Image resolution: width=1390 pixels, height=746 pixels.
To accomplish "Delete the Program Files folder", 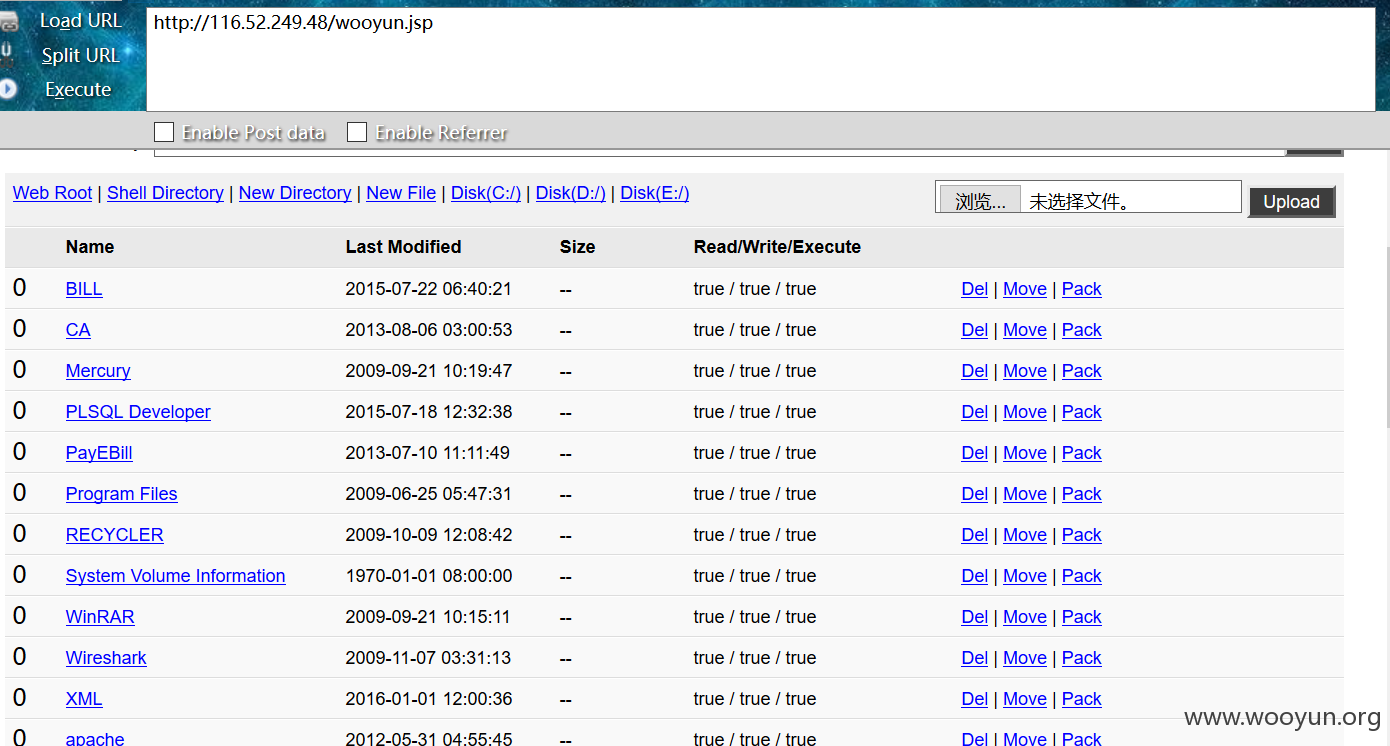I will coord(975,494).
